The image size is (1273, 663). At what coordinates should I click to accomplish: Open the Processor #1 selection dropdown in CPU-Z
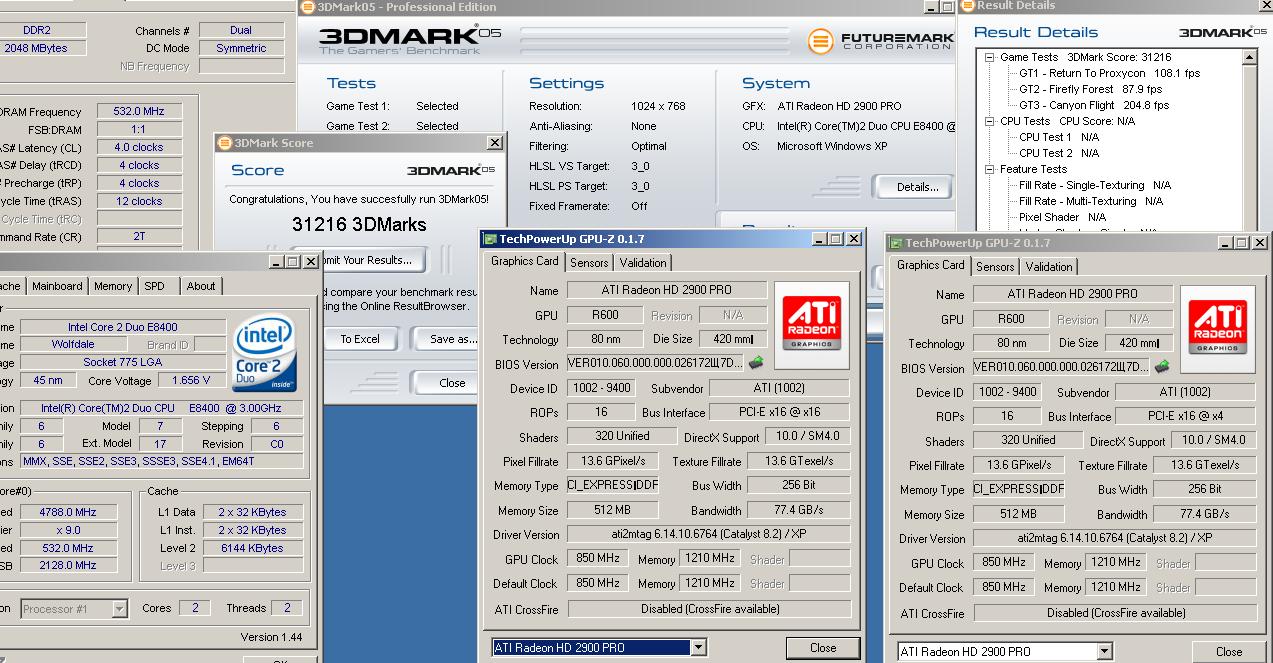[x=119, y=608]
